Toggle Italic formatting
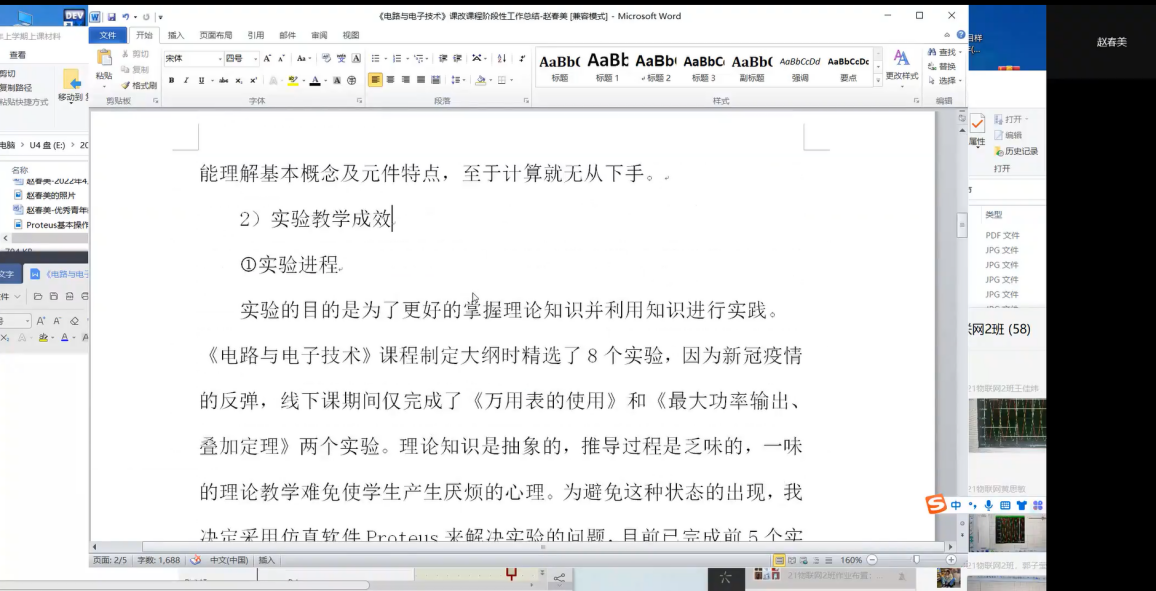Viewport: 1156px width, 591px height. point(186,80)
